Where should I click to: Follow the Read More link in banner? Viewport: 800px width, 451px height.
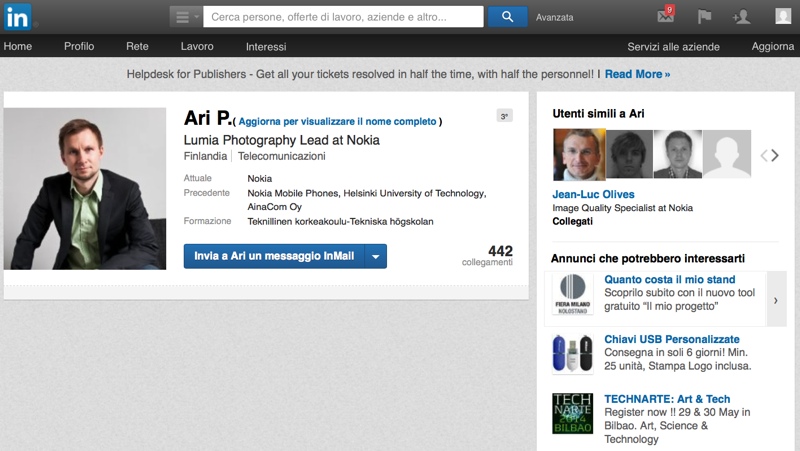coord(637,74)
